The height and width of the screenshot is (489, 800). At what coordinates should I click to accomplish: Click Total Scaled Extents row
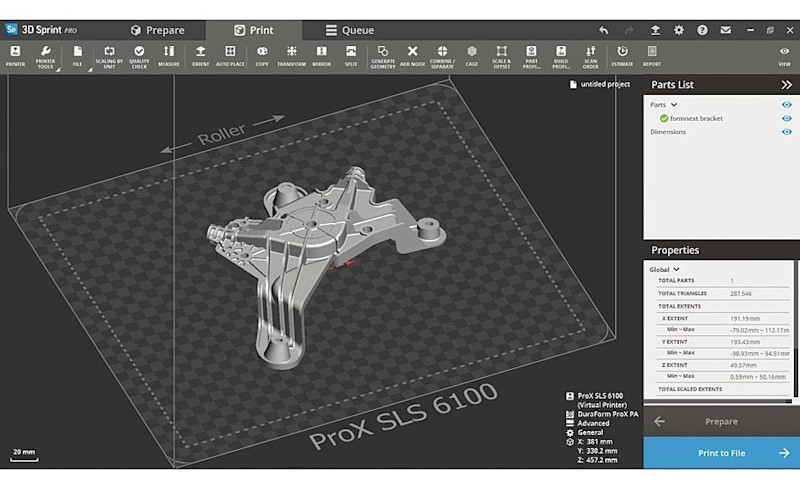723,389
